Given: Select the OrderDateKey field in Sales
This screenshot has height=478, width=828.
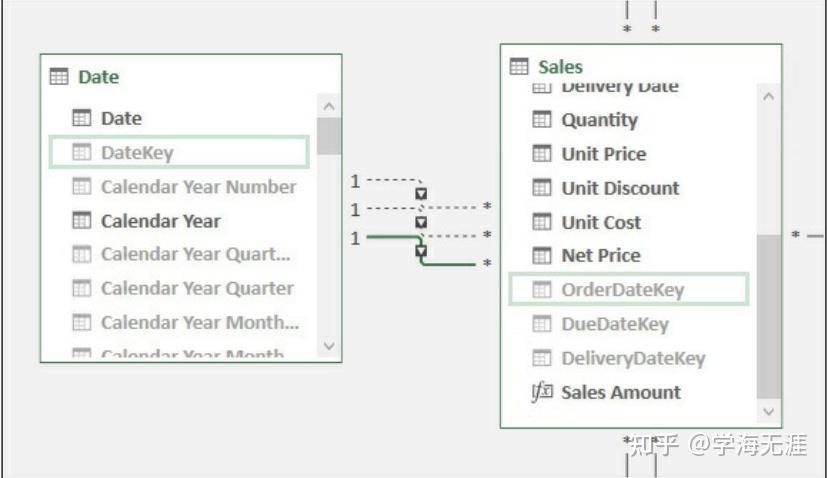Looking at the screenshot, I should pos(629,289).
